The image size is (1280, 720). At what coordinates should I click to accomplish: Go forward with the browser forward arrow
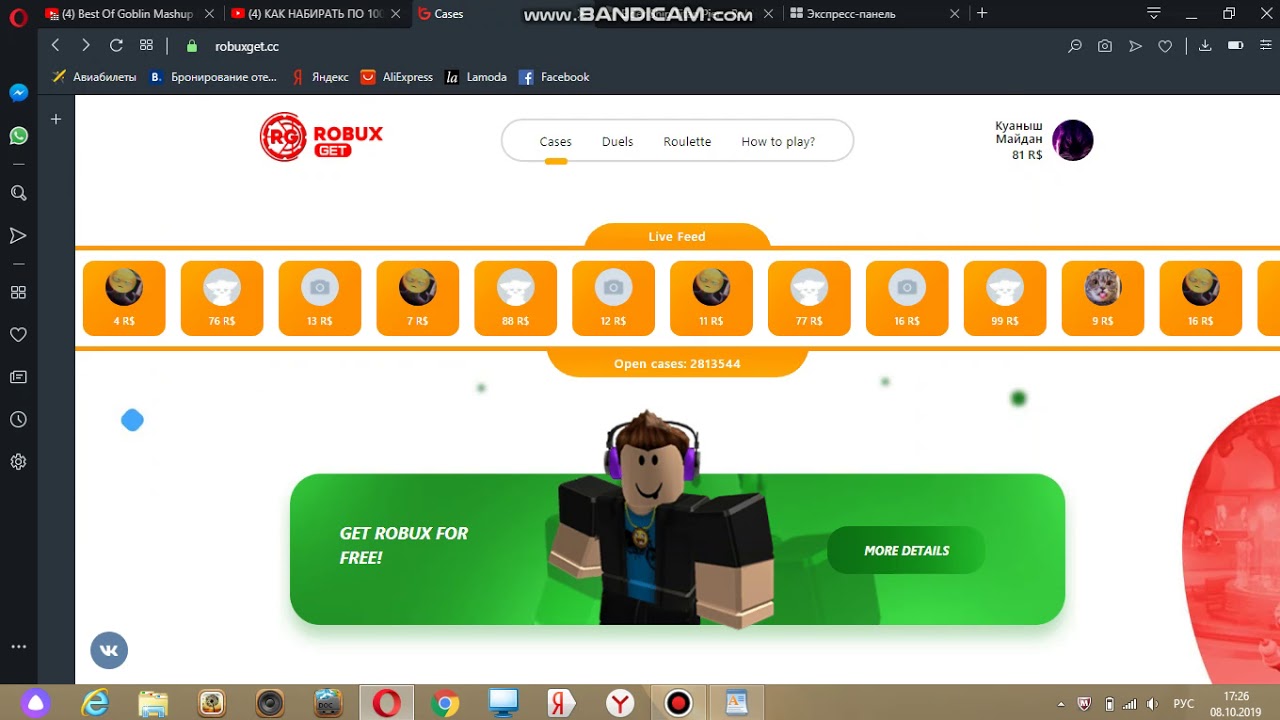tap(86, 45)
